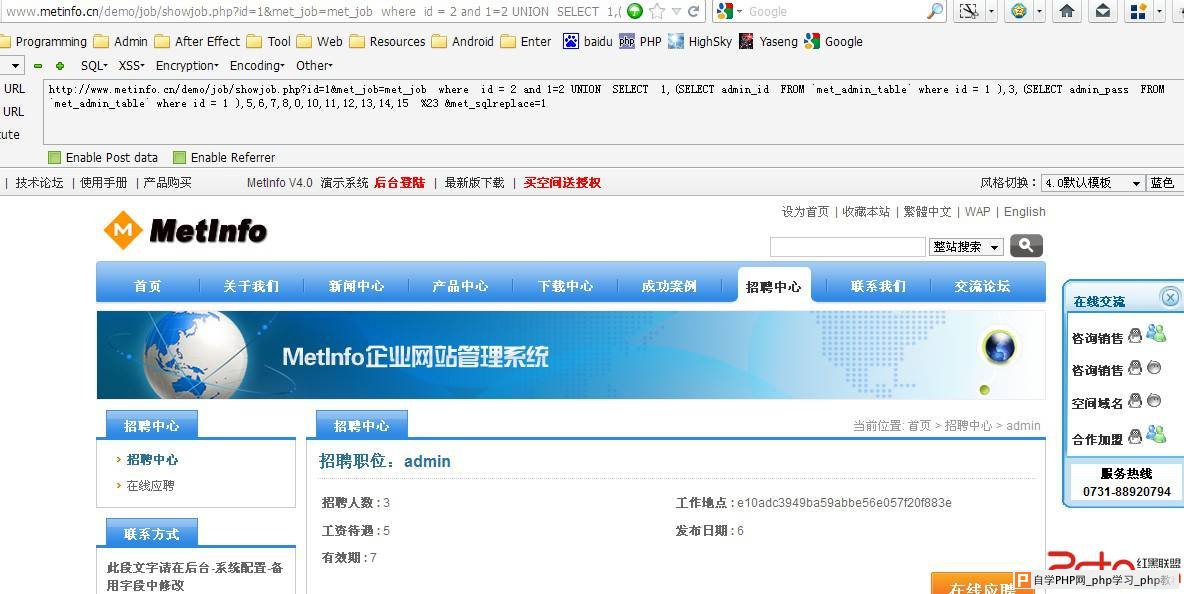
Task: Open the Google bookmark
Action: (x=834, y=42)
